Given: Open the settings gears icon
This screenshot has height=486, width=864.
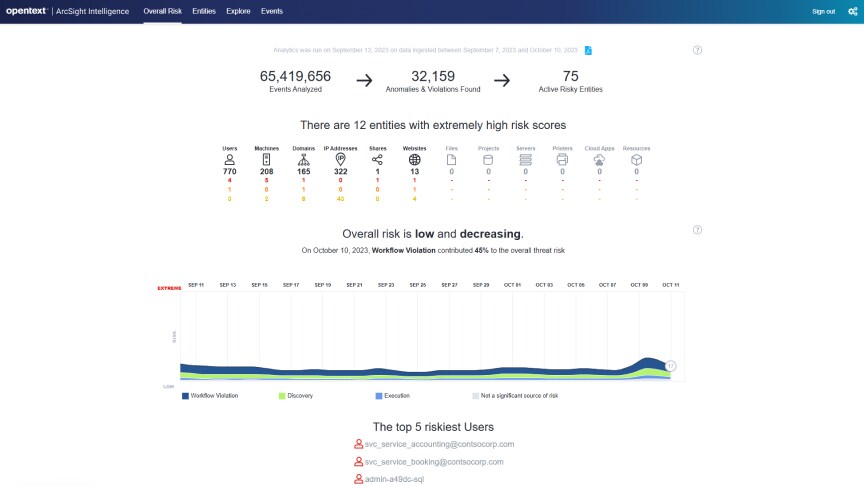Looking at the screenshot, I should (852, 11).
